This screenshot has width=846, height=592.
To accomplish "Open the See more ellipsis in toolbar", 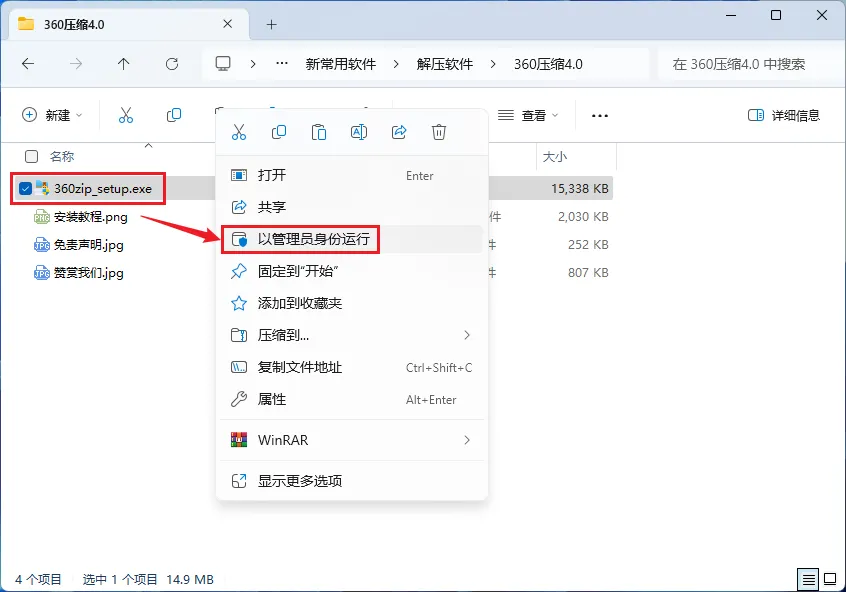I will click(599, 115).
